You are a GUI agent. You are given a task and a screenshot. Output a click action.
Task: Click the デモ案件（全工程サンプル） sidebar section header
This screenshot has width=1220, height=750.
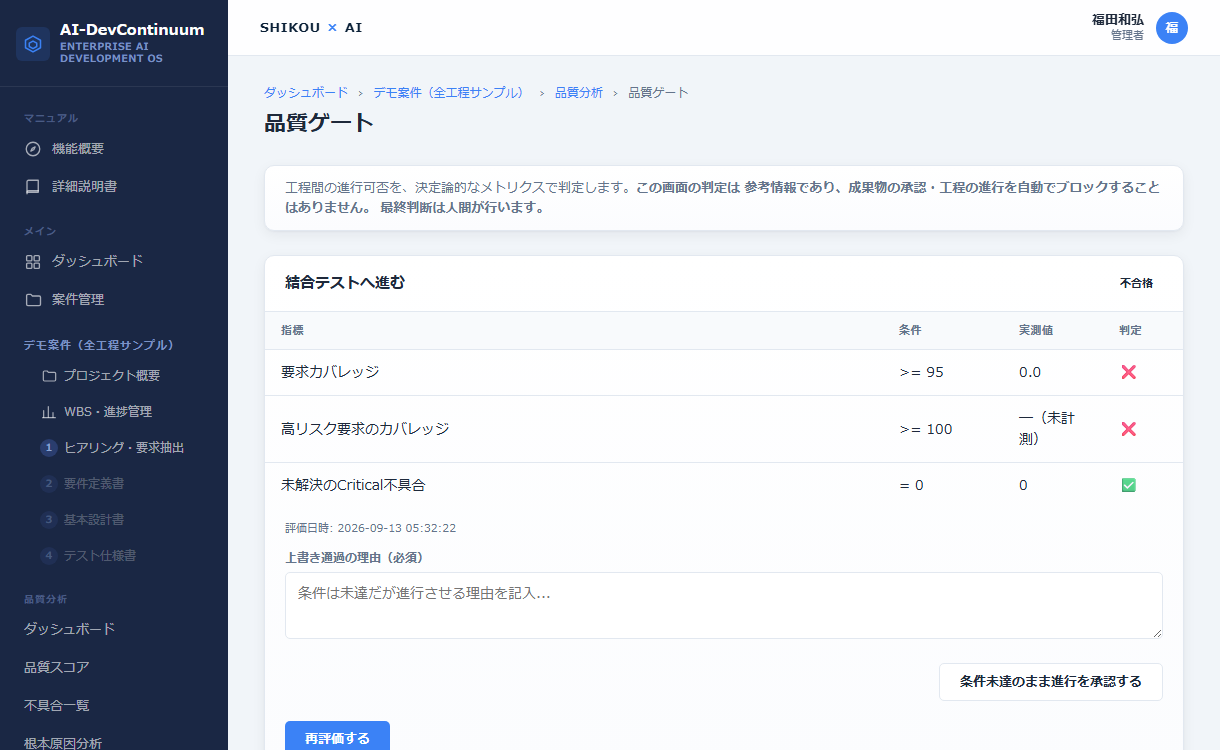pyautogui.click(x=99, y=345)
